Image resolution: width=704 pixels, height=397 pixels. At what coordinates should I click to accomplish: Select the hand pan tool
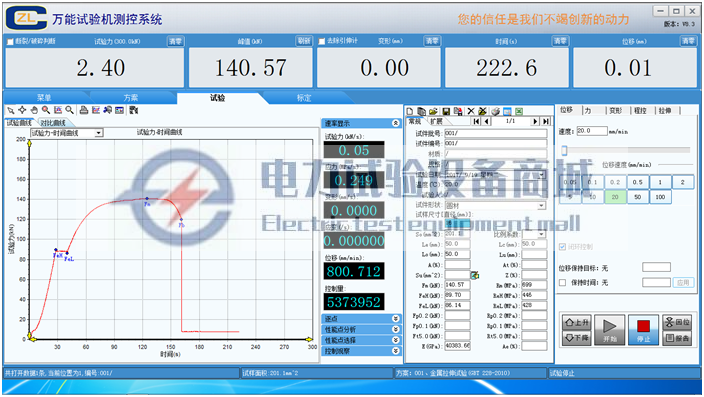point(34,110)
